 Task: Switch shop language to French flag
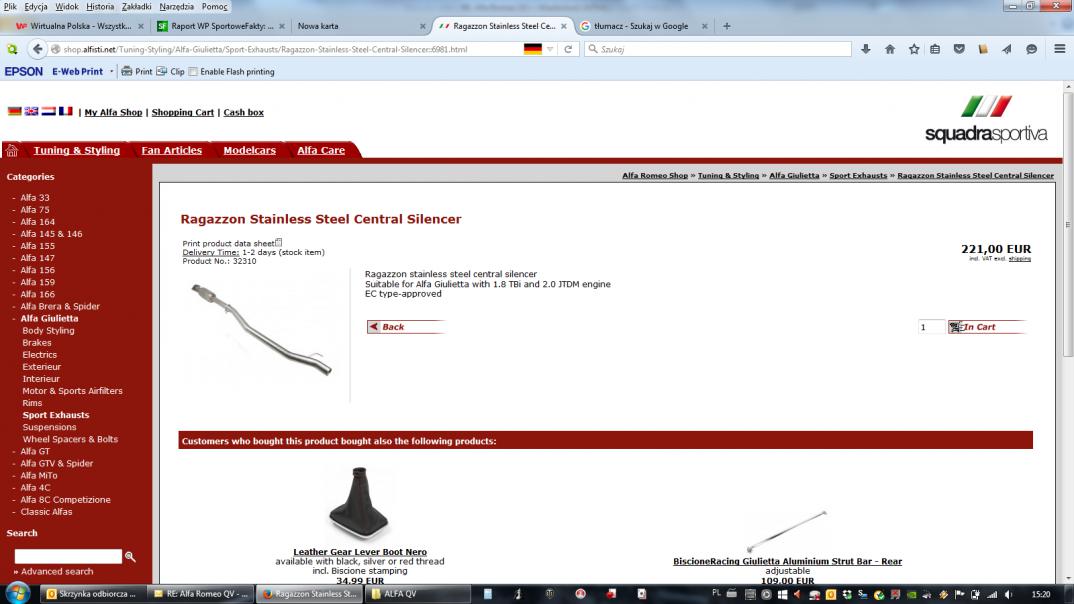point(66,111)
